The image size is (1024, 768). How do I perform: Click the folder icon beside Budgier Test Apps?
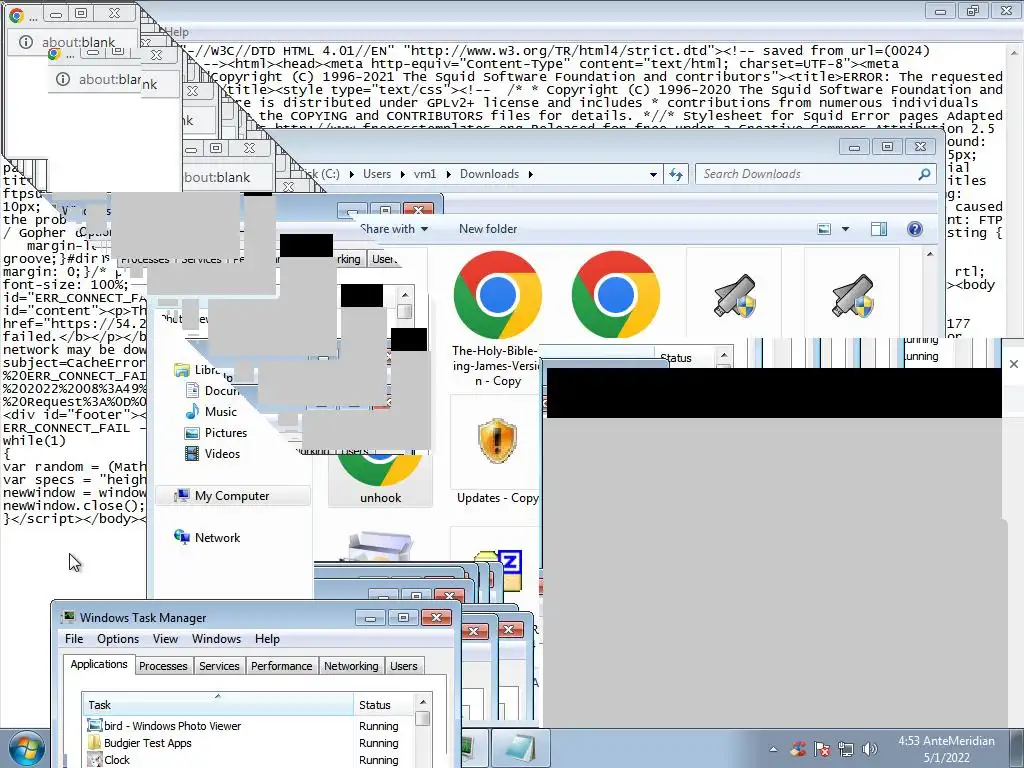coord(95,743)
